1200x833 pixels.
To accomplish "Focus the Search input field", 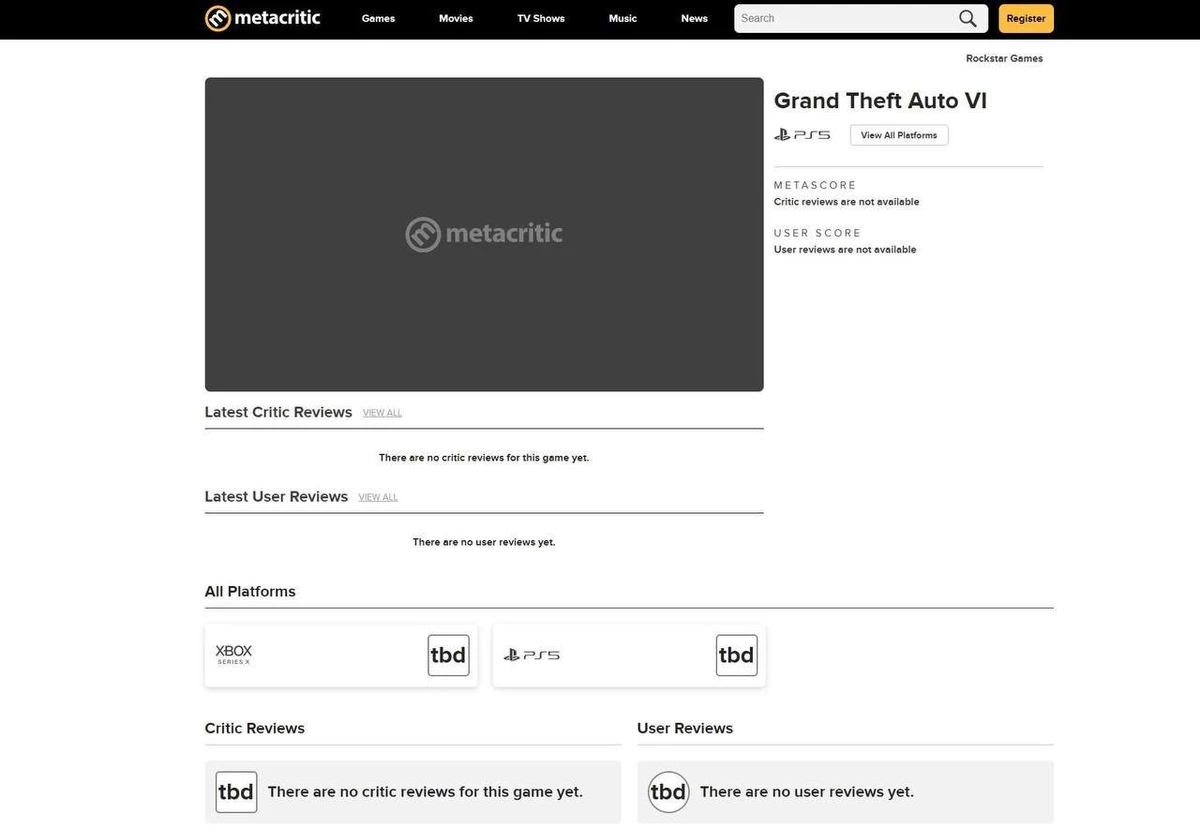I will [x=845, y=18].
